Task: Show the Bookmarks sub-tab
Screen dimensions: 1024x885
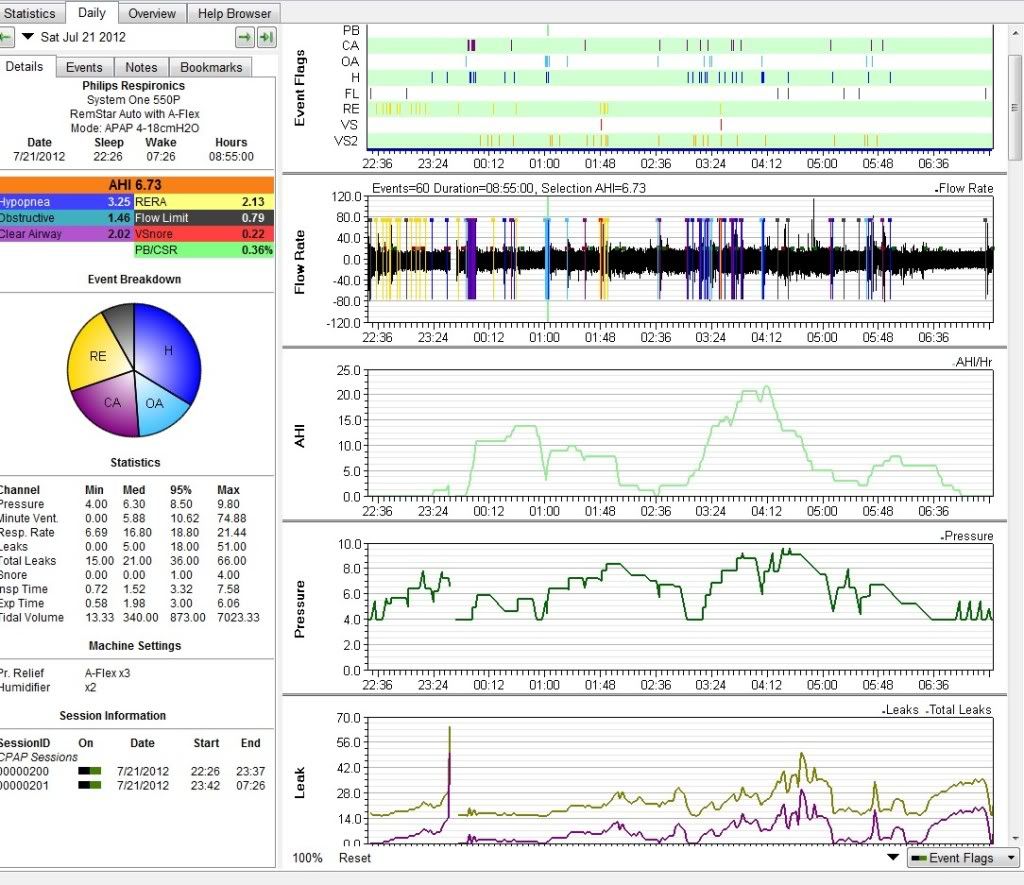Action: (x=210, y=67)
